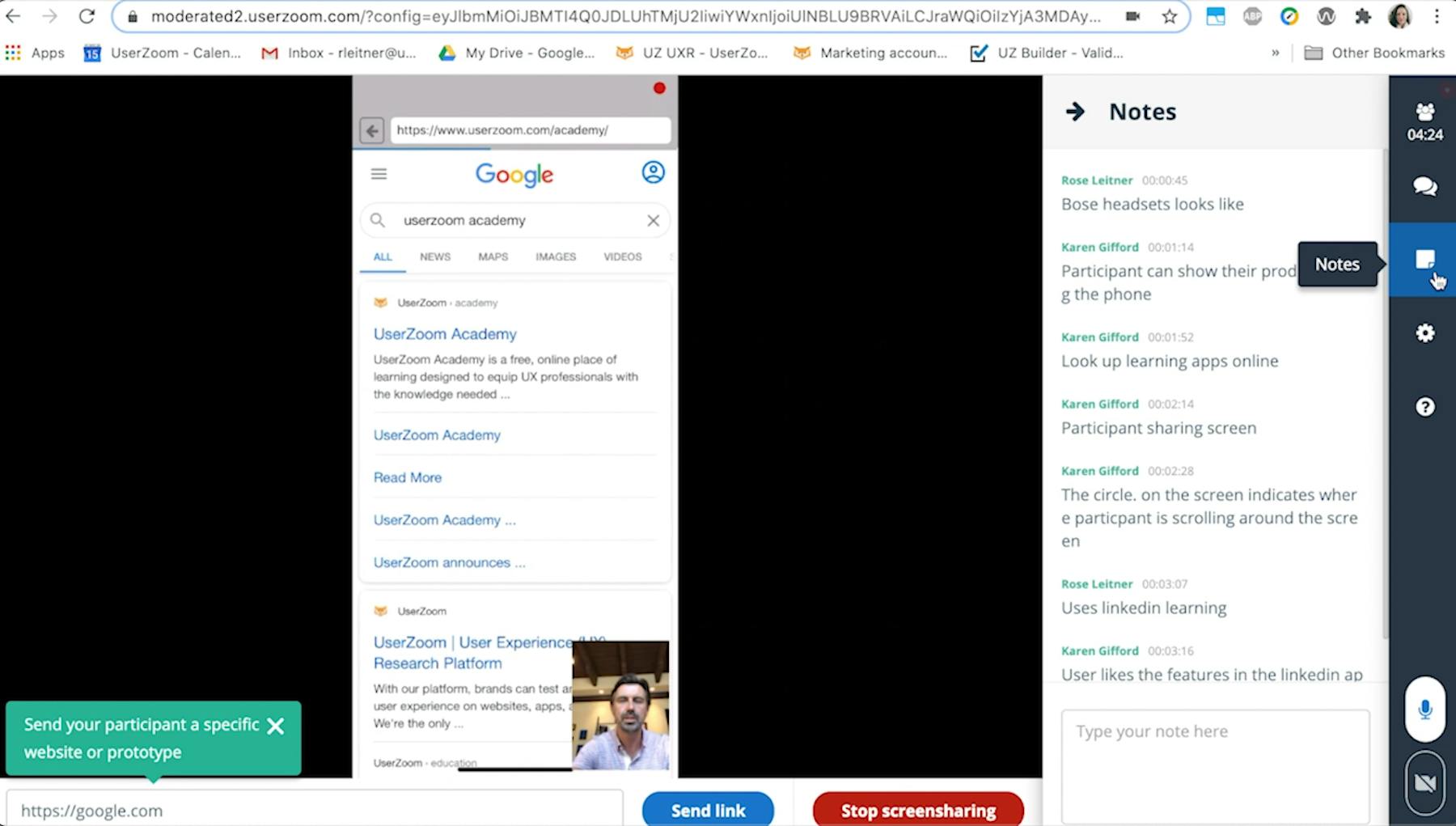This screenshot has height=826, width=1456.
Task: Open UserZoom Calendar bookmark
Action: (163, 53)
